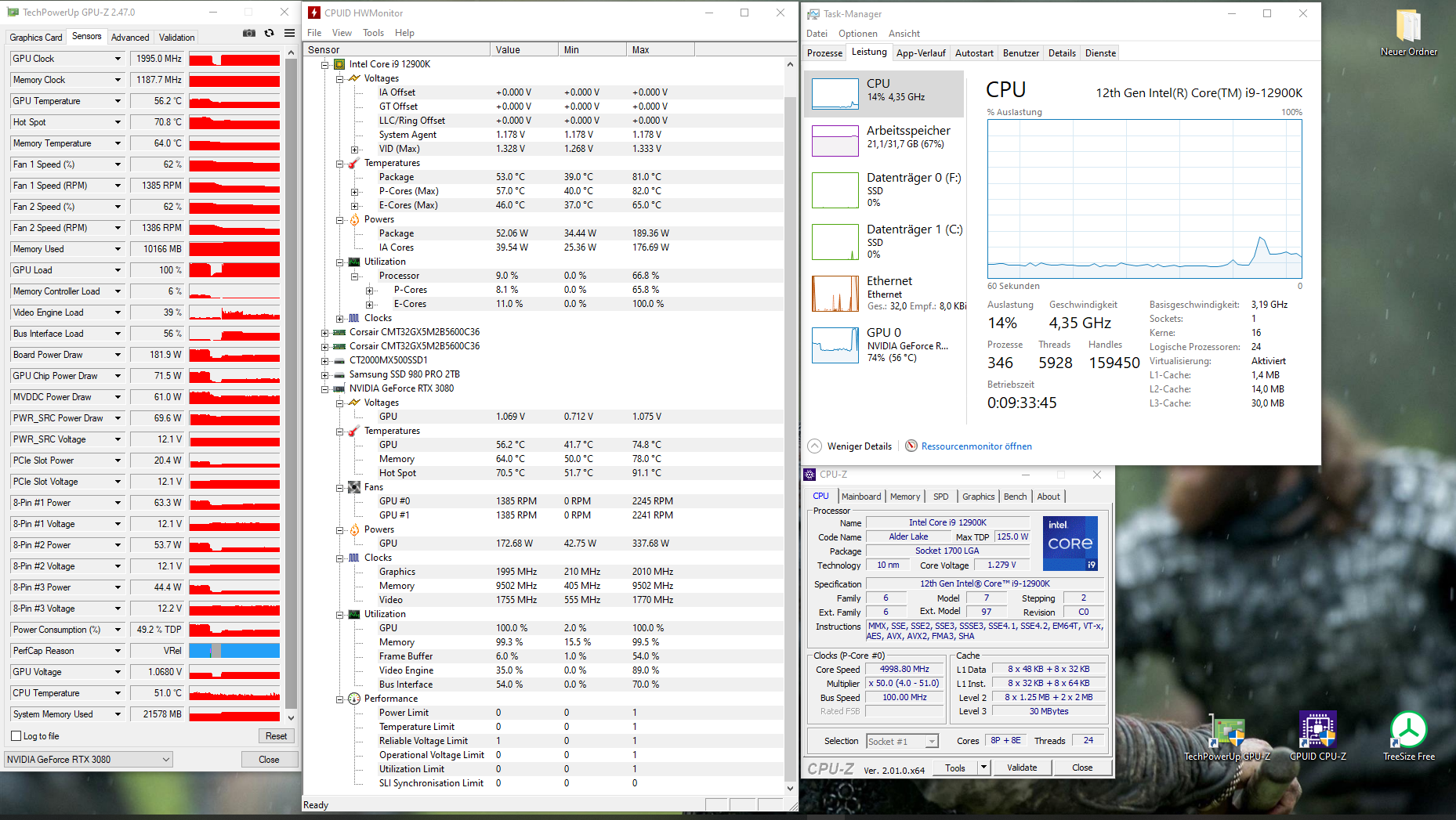Select the Datenträger 1 (C:) thumbnail
1456x820 pixels.
point(835,242)
